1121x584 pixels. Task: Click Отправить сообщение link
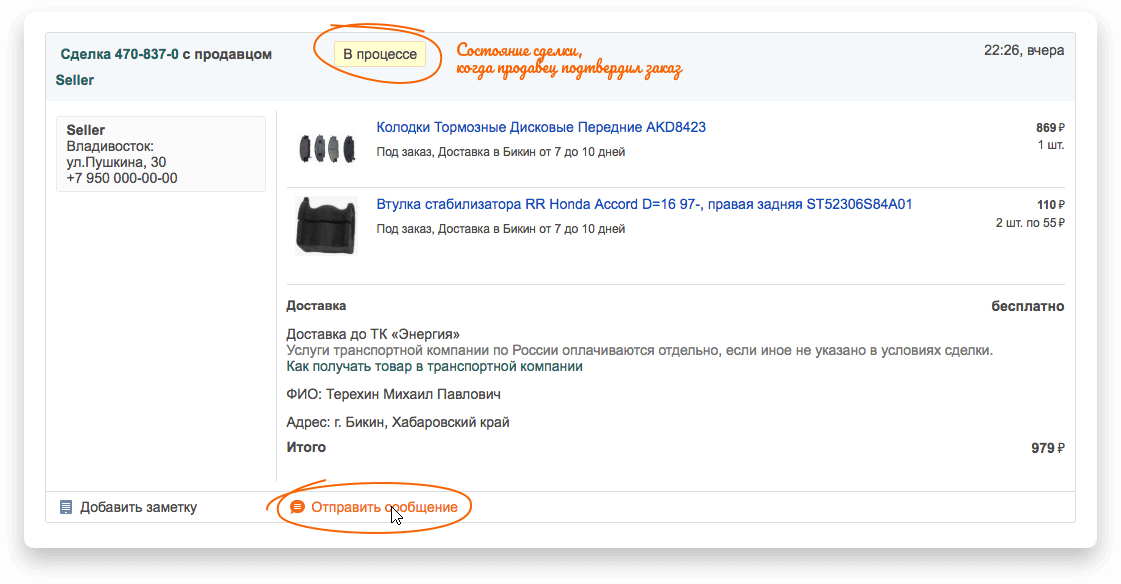tap(384, 507)
